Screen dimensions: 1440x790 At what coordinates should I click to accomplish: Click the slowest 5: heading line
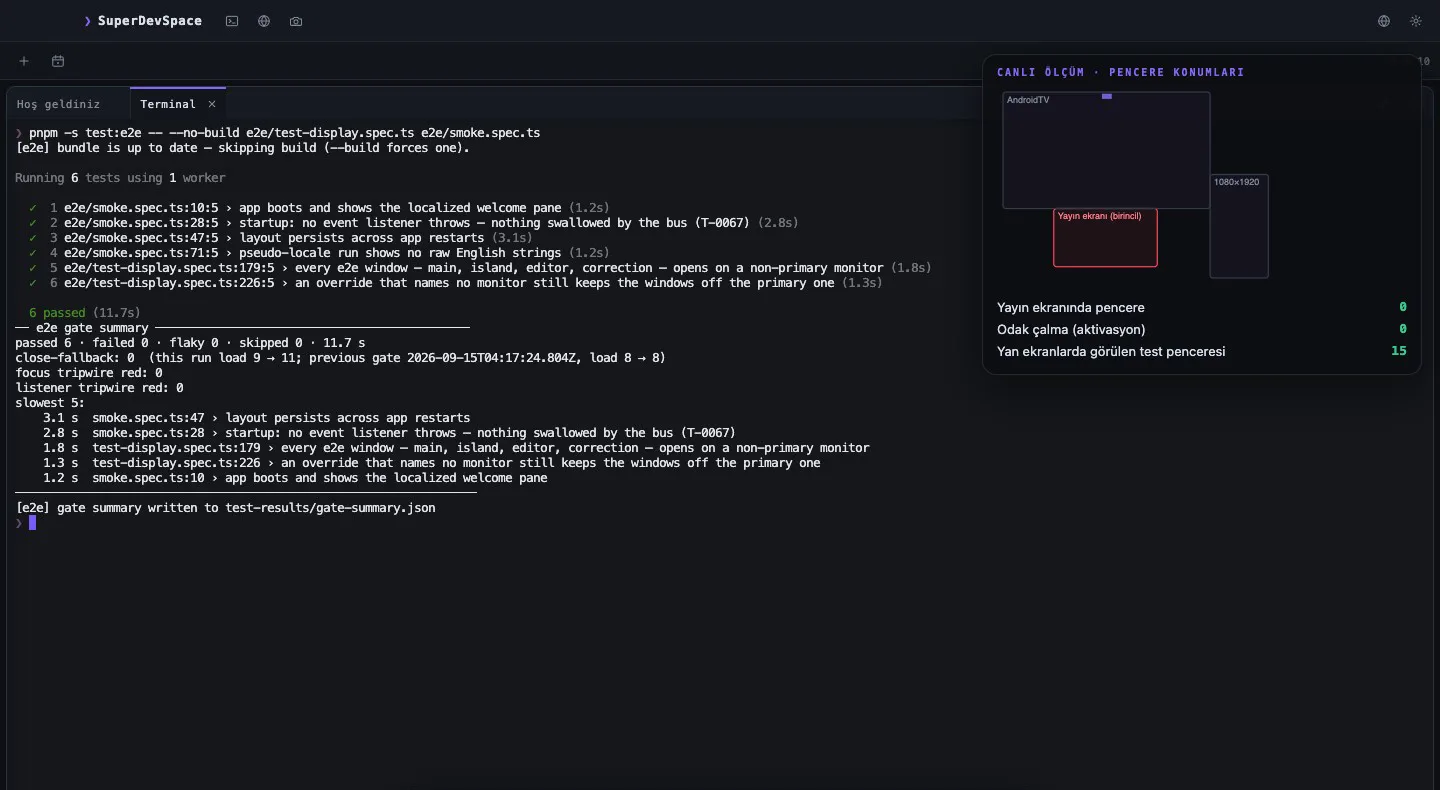(50, 403)
